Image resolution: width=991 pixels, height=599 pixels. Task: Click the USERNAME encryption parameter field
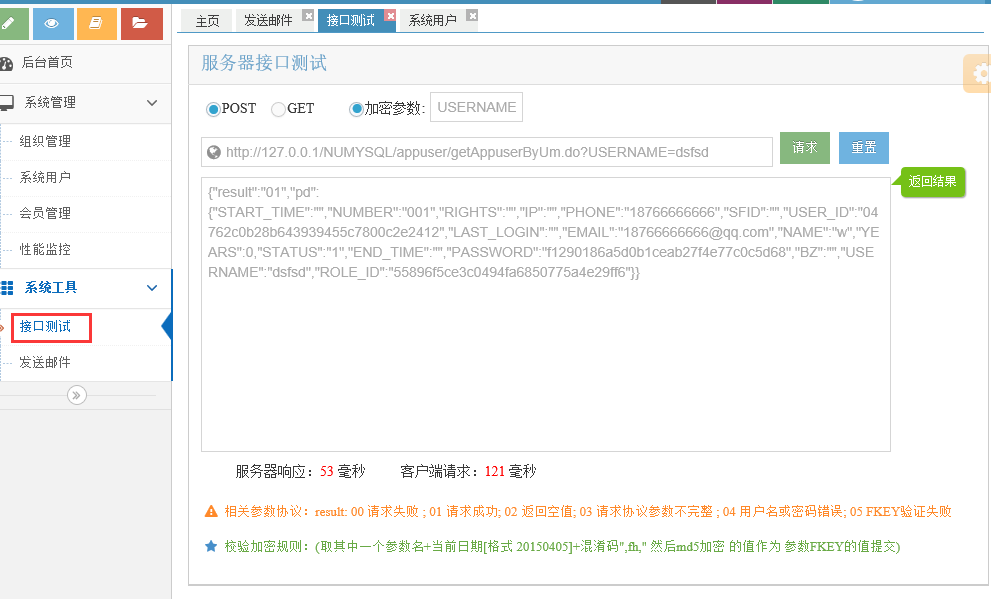click(477, 107)
